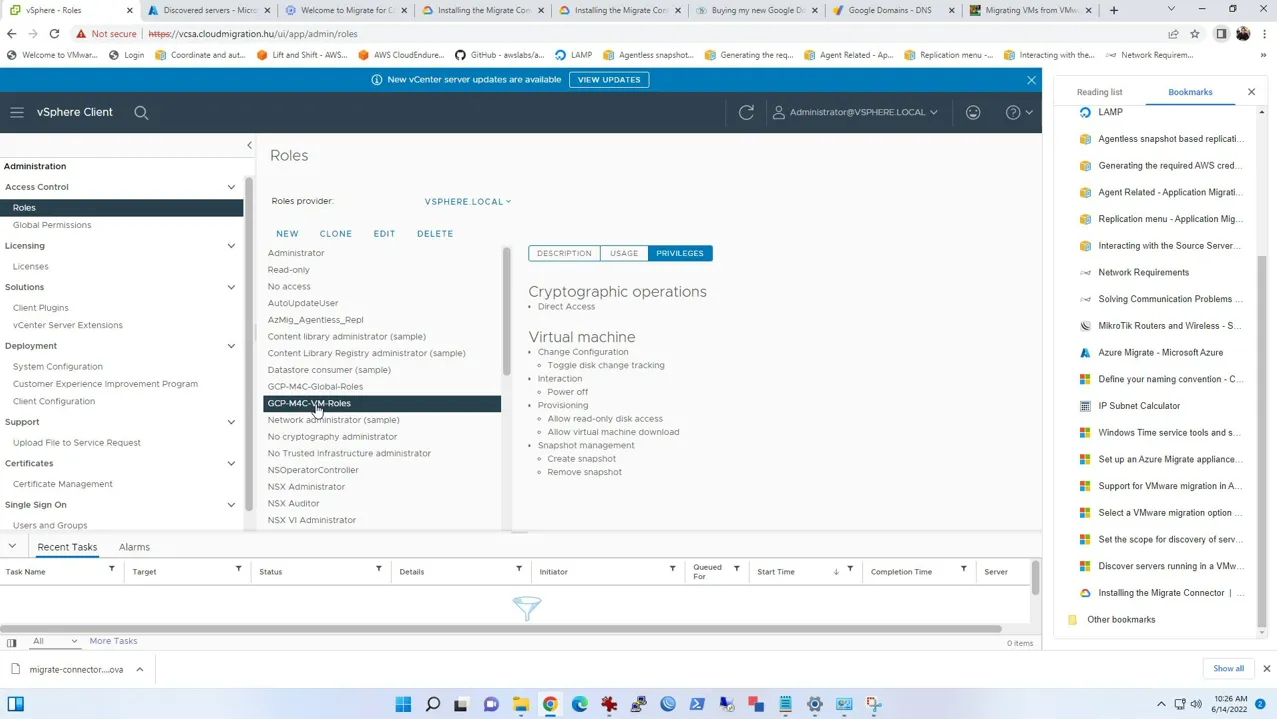
Task: Switch to the Alarms tab
Action: click(134, 547)
